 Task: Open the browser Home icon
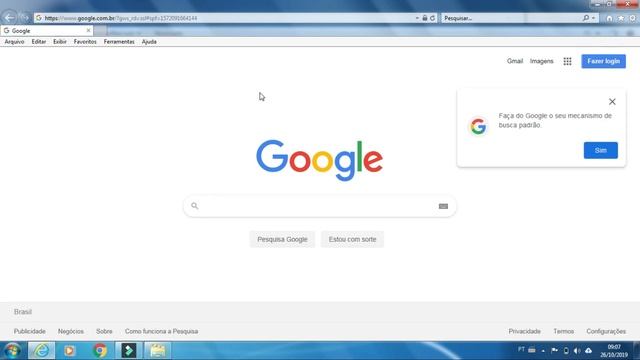(x=609, y=18)
